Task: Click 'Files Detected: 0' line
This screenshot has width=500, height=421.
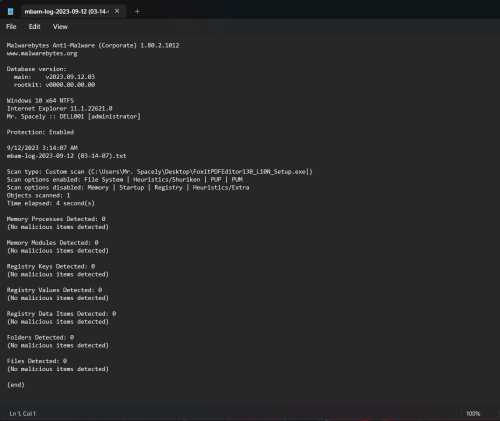Action: (37, 361)
